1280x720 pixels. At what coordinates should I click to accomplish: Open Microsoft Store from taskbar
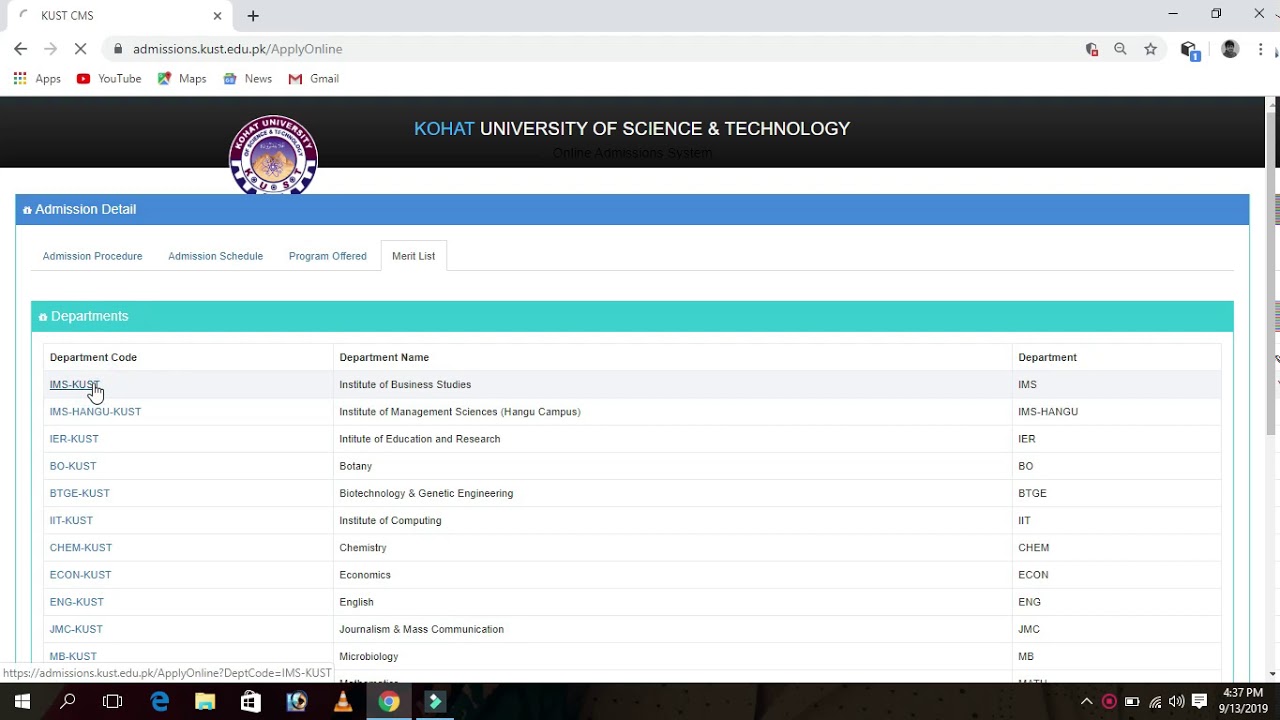(251, 702)
